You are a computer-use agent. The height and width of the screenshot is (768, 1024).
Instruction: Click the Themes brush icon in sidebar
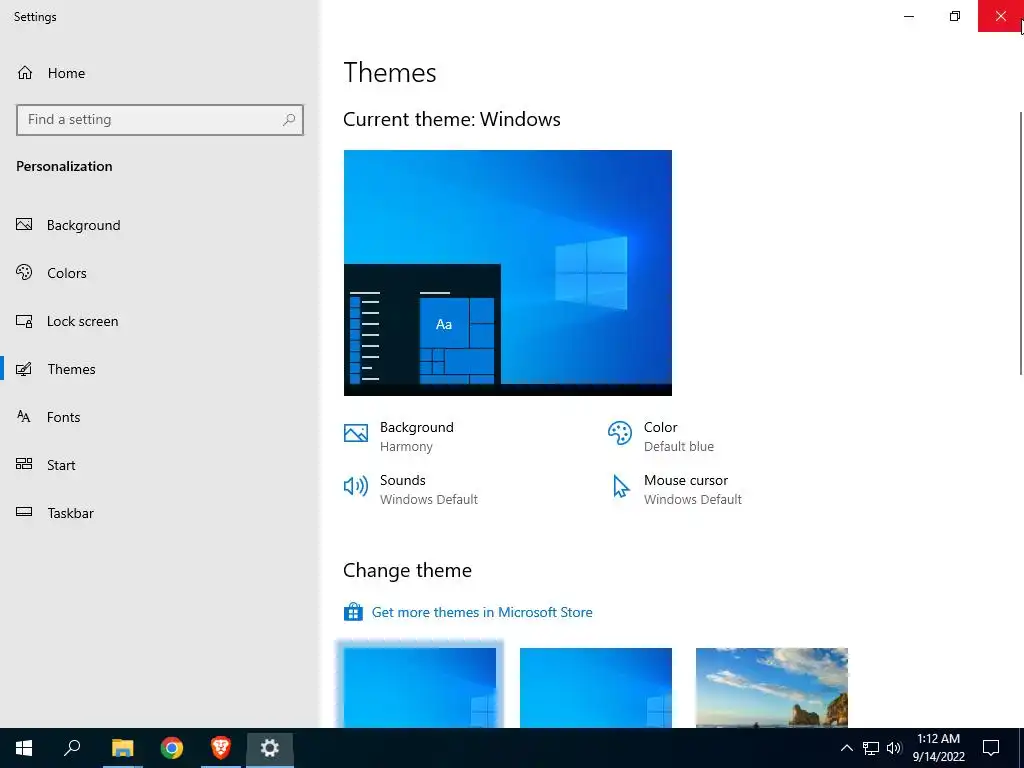pos(24,369)
